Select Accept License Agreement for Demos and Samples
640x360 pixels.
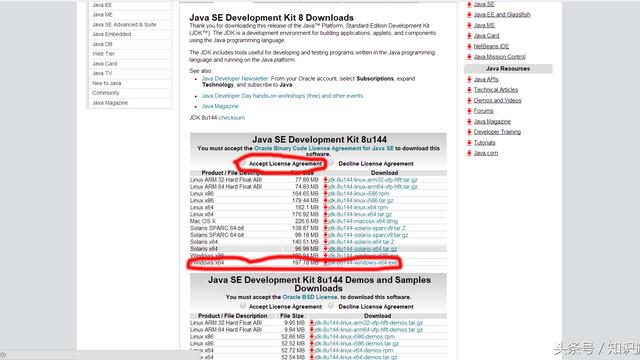tap(243, 306)
